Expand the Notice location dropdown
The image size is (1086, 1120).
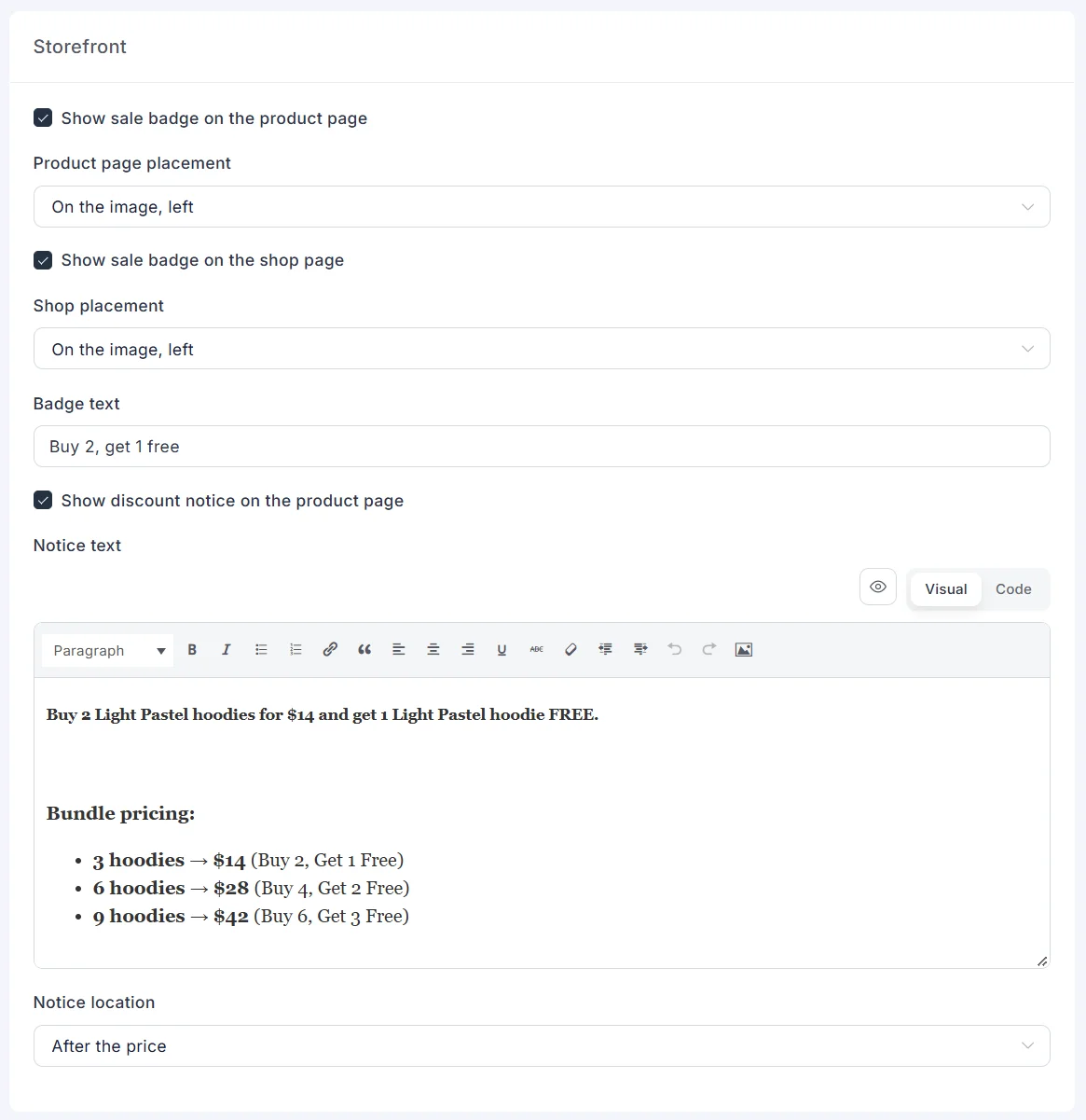(x=542, y=1046)
